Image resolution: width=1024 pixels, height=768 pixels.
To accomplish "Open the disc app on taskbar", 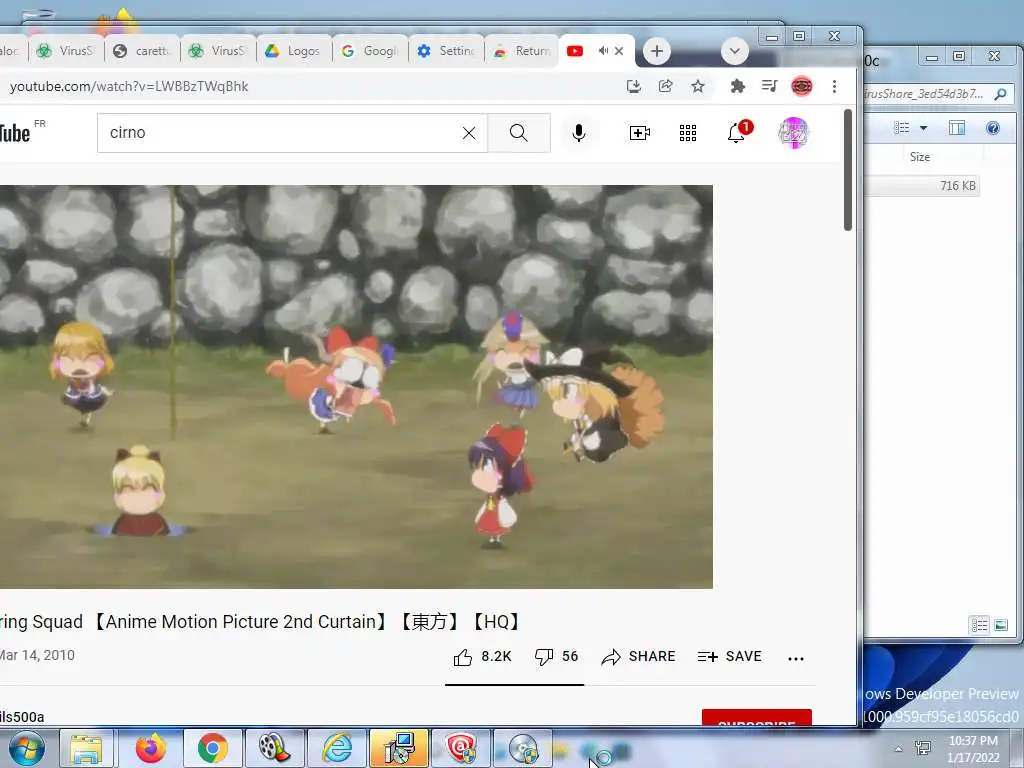I will click(x=523, y=748).
